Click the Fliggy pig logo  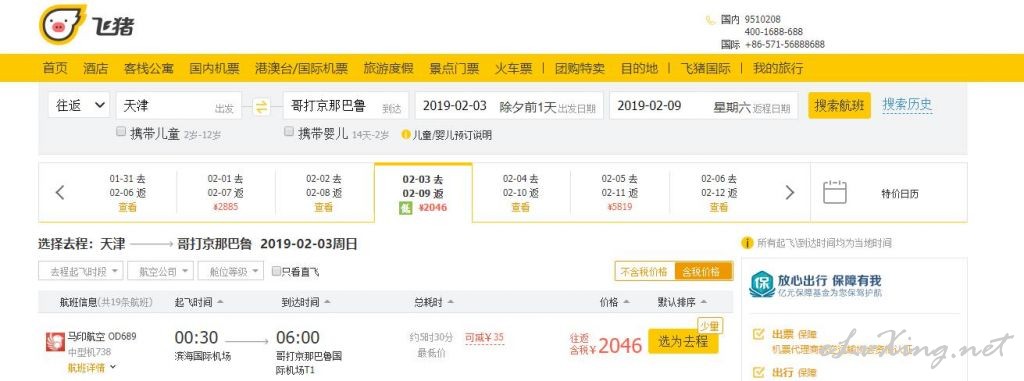tap(62, 24)
